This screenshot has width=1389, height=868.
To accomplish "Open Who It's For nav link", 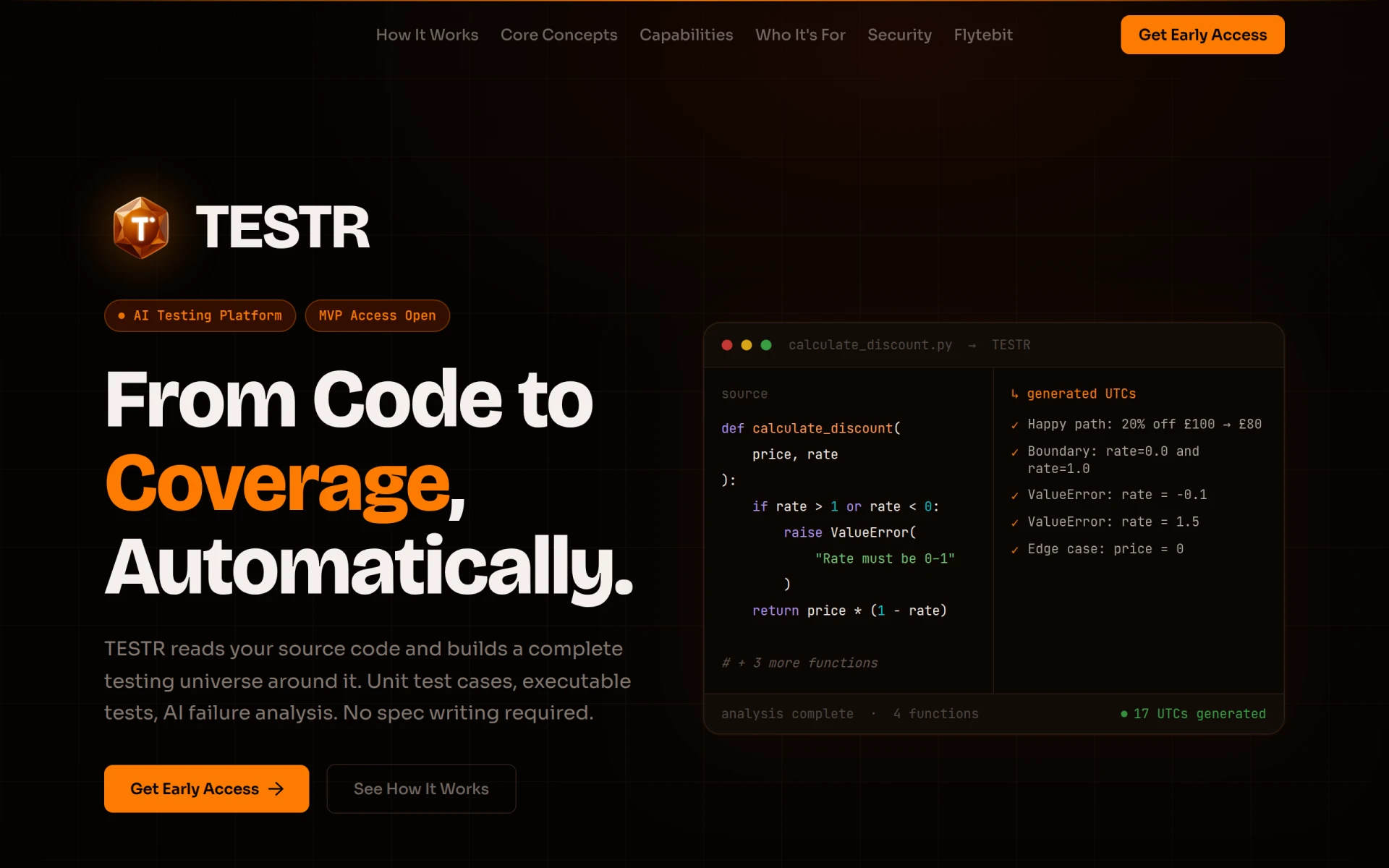I will tap(800, 35).
